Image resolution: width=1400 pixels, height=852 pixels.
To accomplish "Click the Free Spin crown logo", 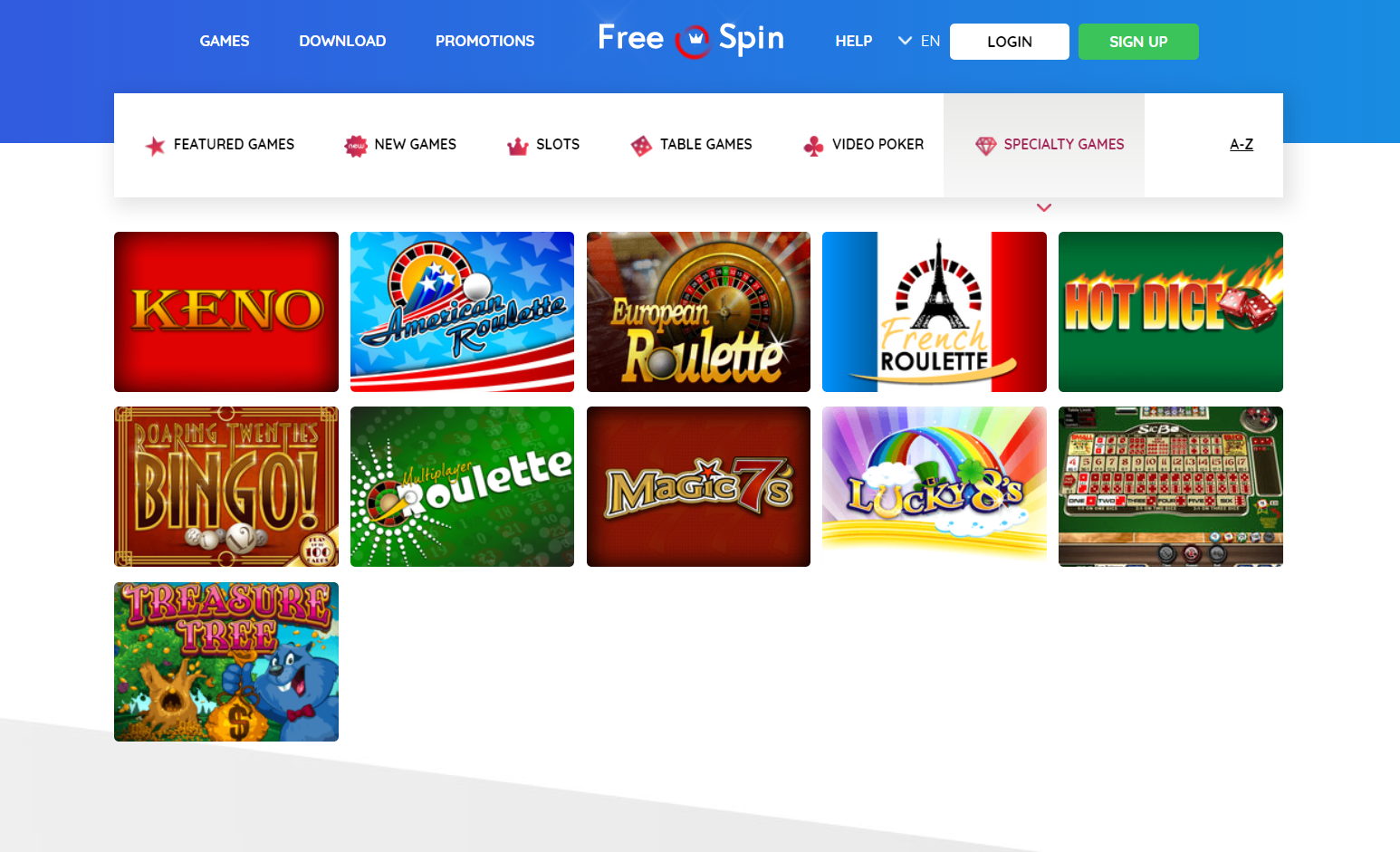I will click(x=694, y=41).
